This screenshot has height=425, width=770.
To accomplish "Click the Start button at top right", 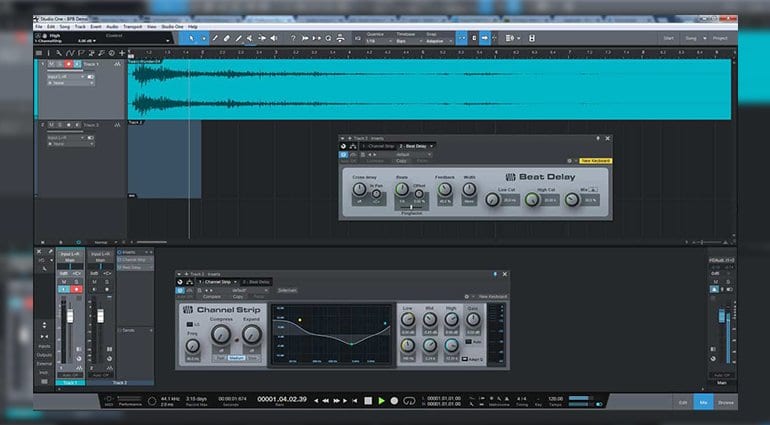I will (668, 38).
